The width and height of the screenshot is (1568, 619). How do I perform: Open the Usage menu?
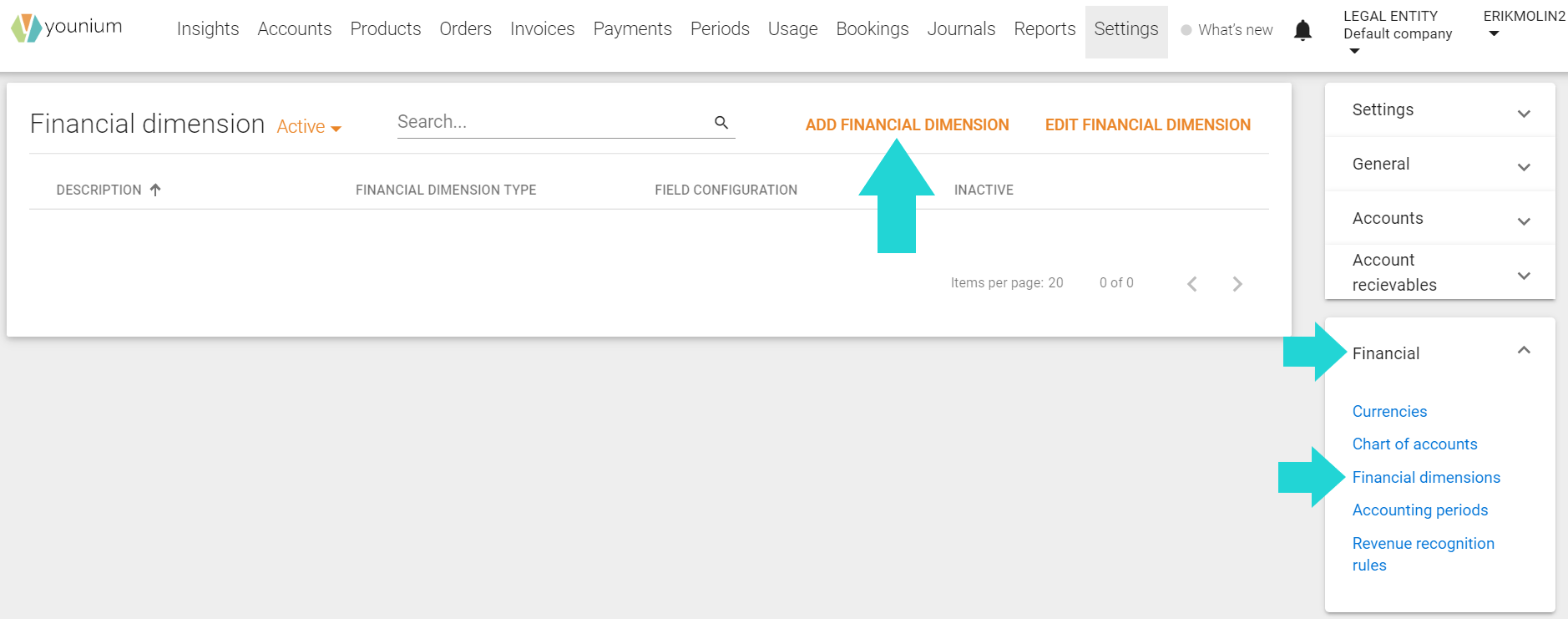coord(793,29)
